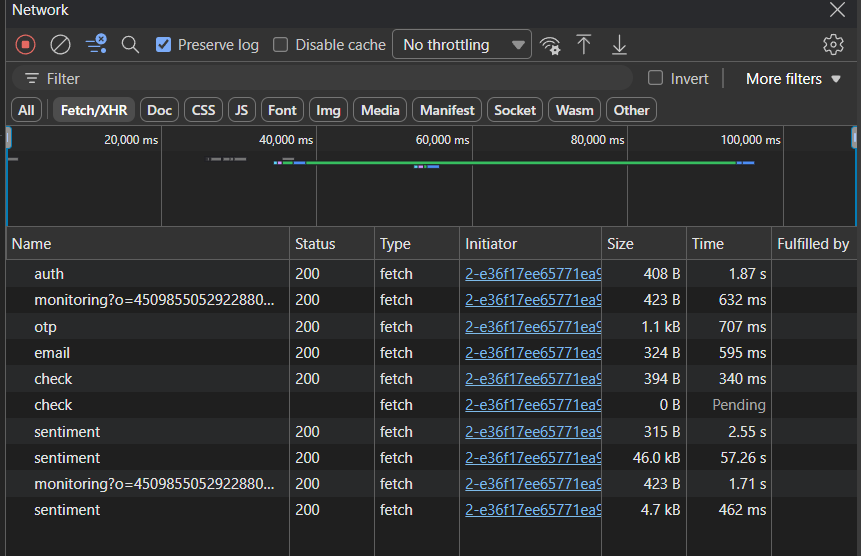
Task: Click import HAR file upload arrow
Action: [584, 44]
